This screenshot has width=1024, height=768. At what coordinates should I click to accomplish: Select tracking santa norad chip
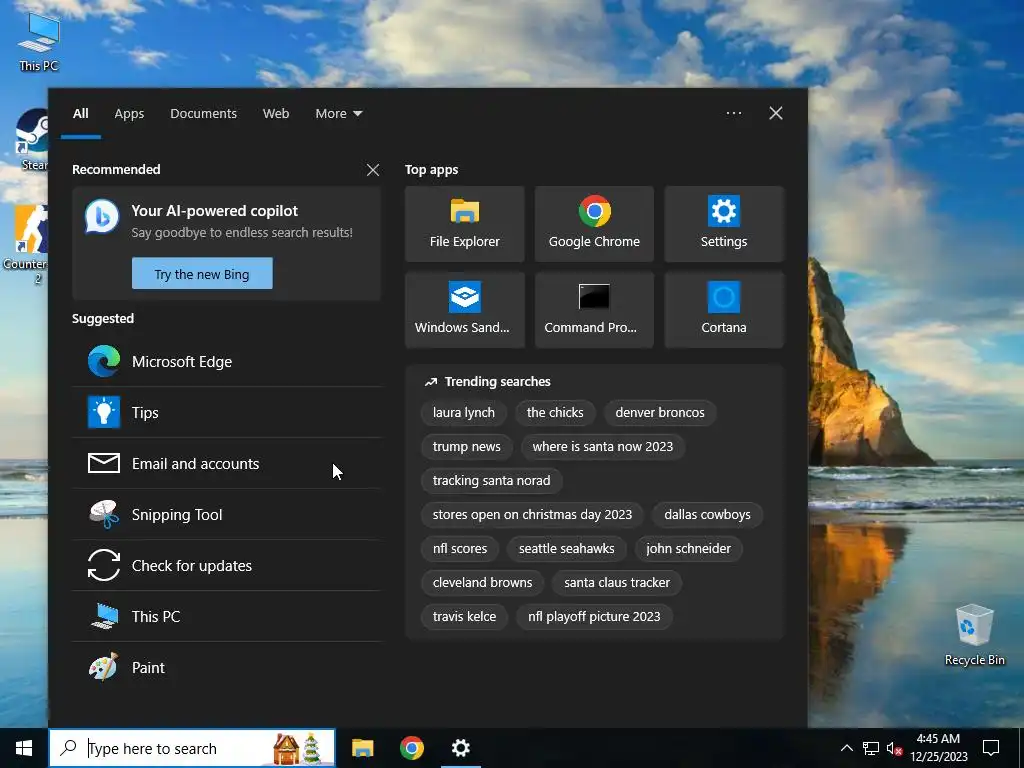(x=491, y=481)
